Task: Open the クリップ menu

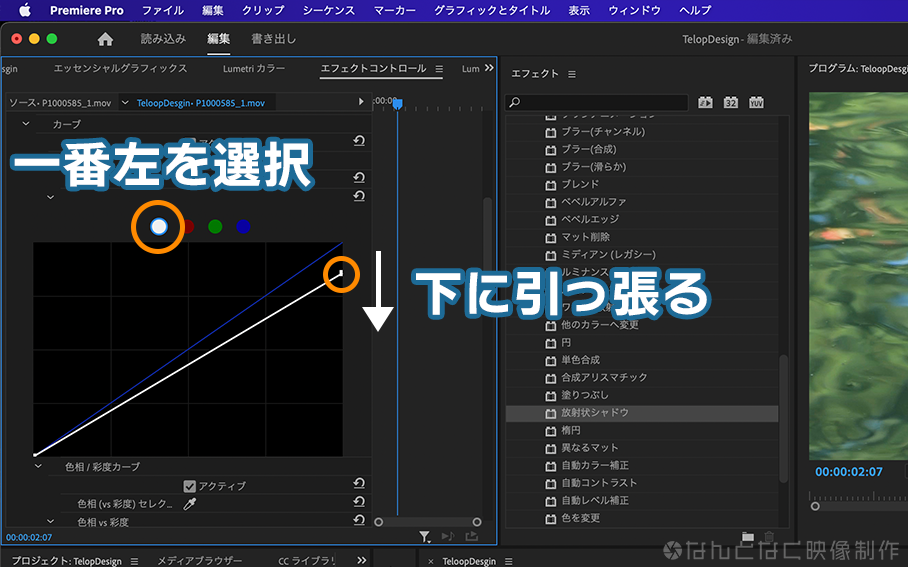Action: pyautogui.click(x=263, y=10)
